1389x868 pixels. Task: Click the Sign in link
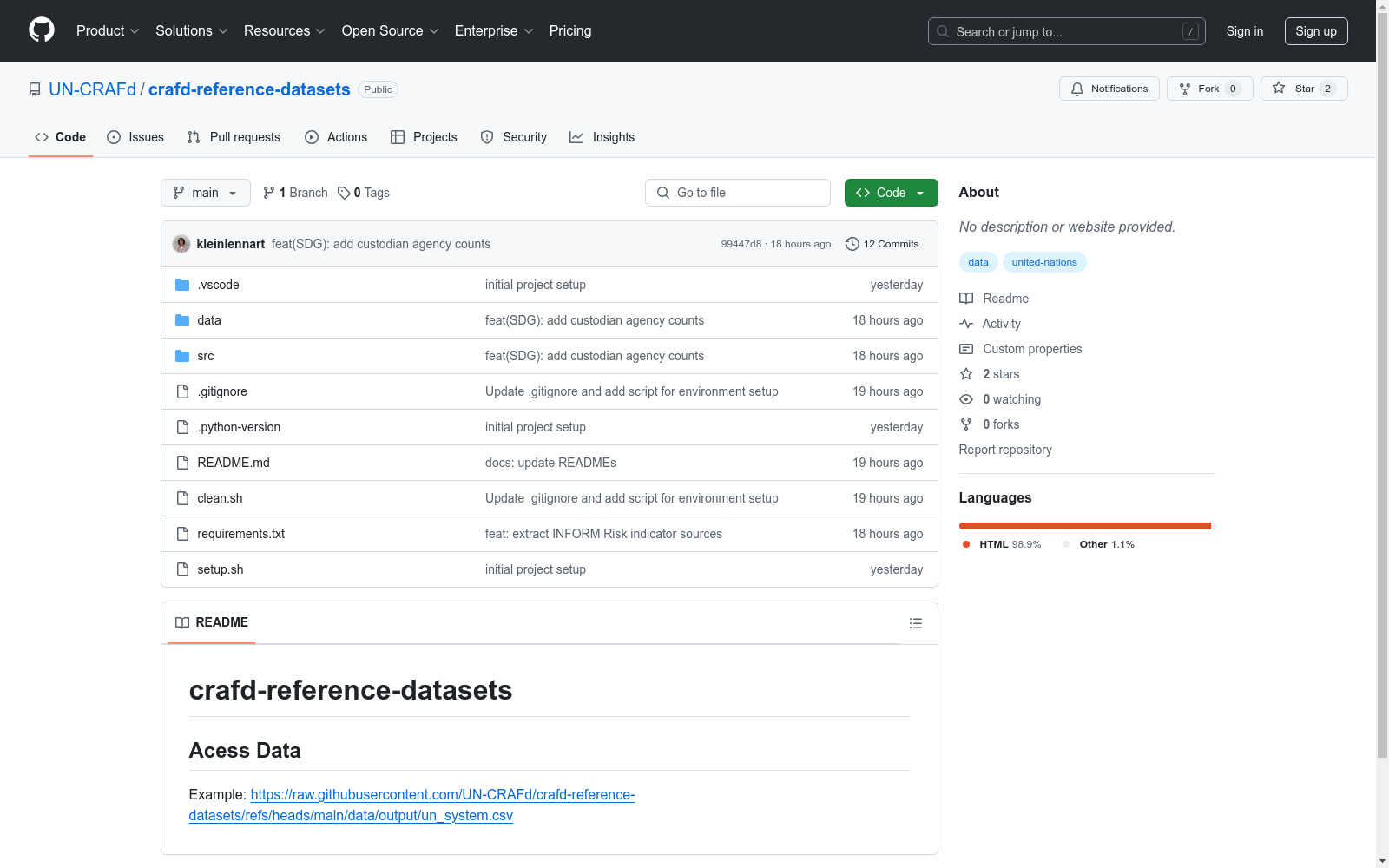[1245, 31]
